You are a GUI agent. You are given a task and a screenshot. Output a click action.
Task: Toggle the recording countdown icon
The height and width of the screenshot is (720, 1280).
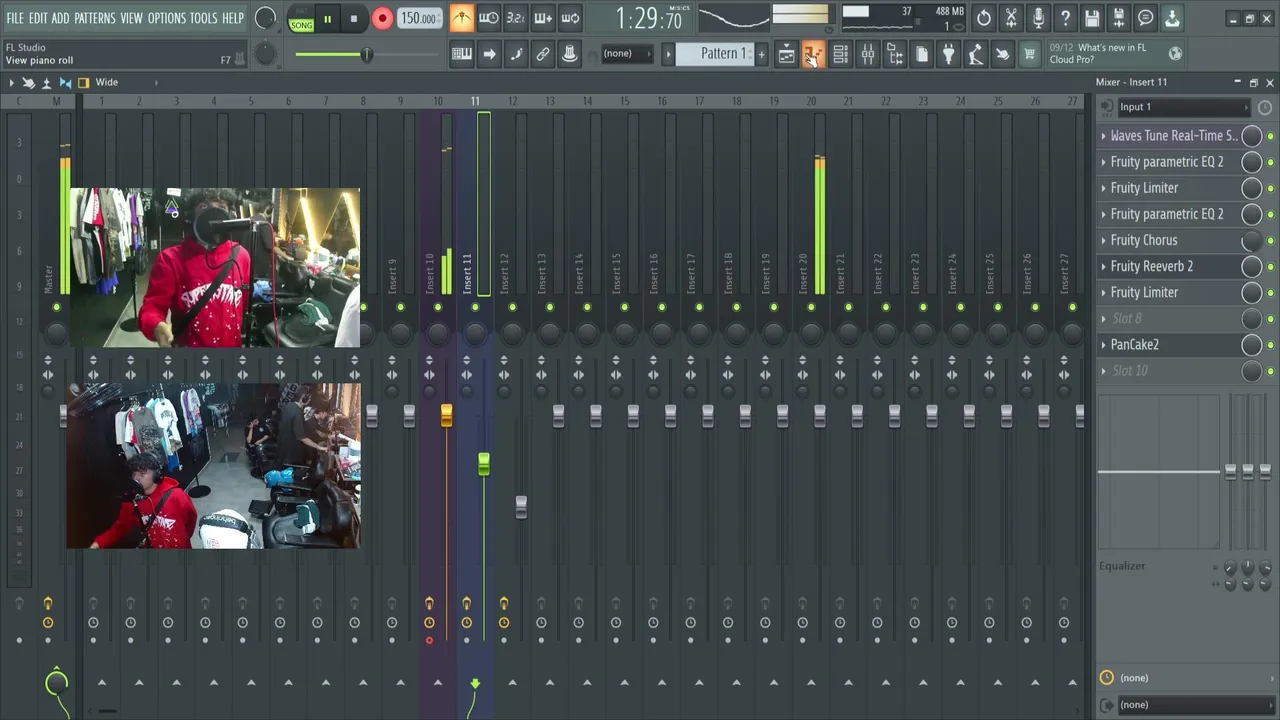pos(516,18)
